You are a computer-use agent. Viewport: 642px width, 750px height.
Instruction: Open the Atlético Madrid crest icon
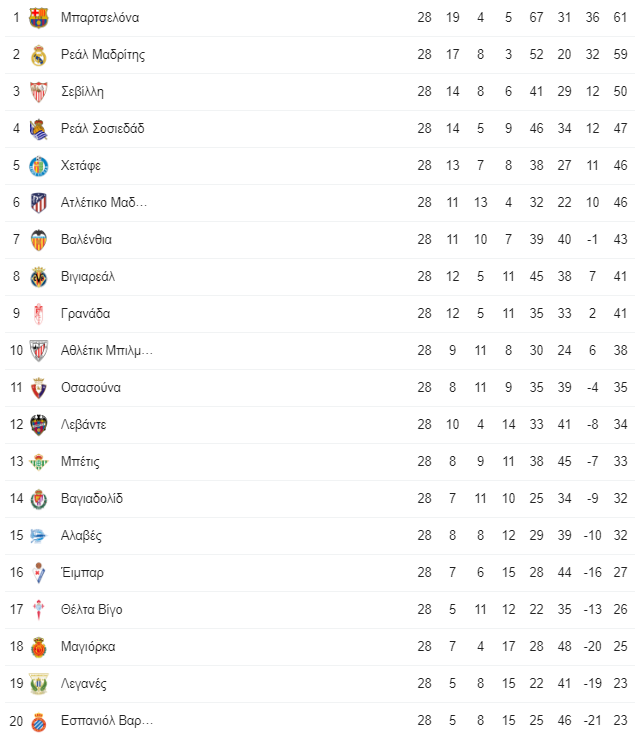(39, 203)
